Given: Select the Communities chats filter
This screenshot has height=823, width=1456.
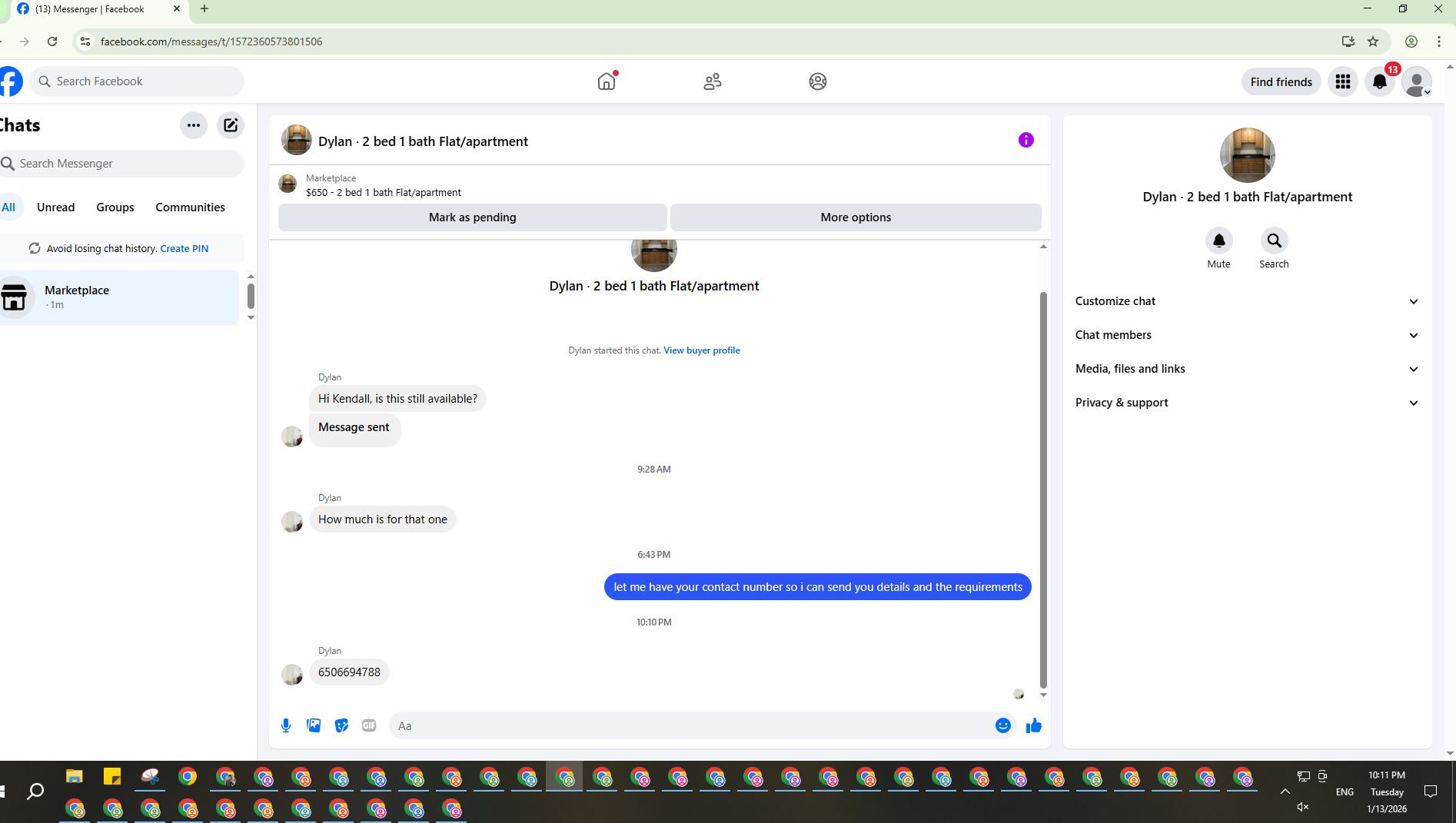Looking at the screenshot, I should click(x=191, y=207).
